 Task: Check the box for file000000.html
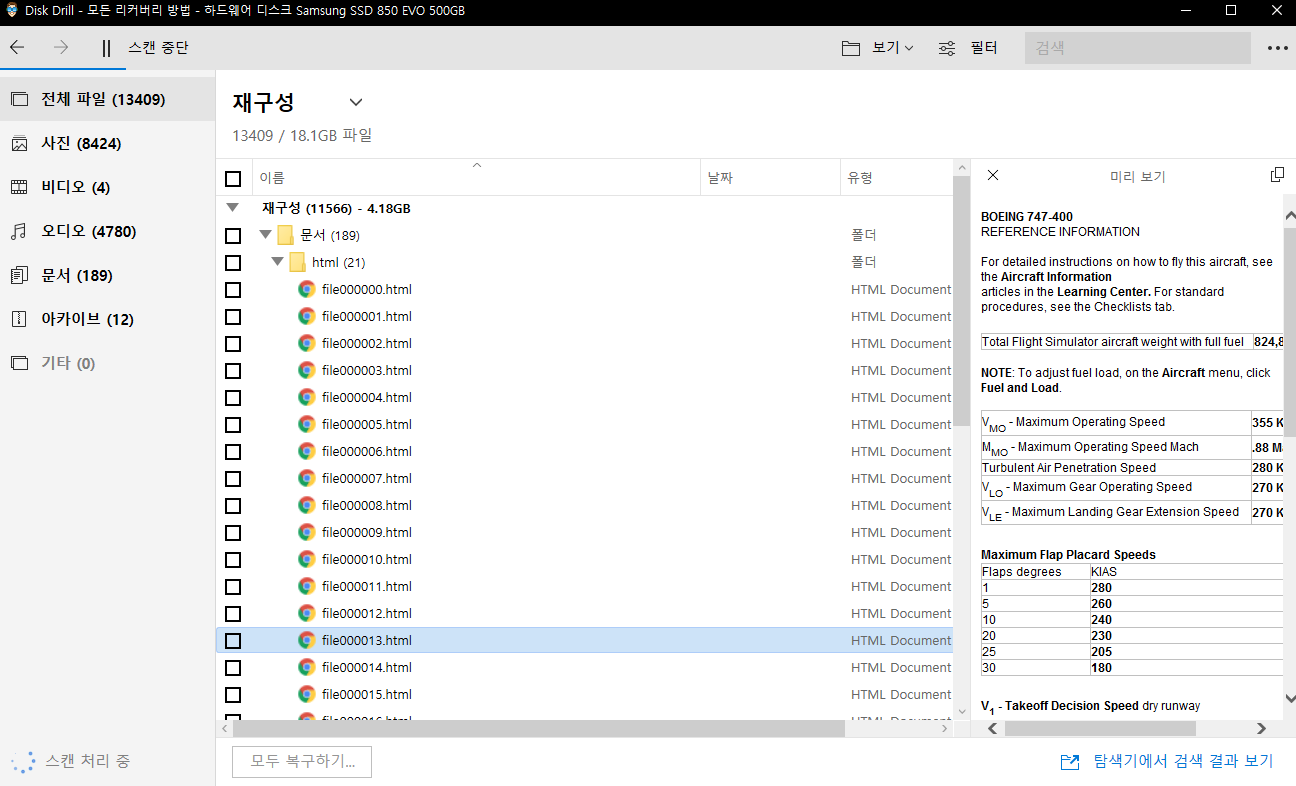pos(233,290)
